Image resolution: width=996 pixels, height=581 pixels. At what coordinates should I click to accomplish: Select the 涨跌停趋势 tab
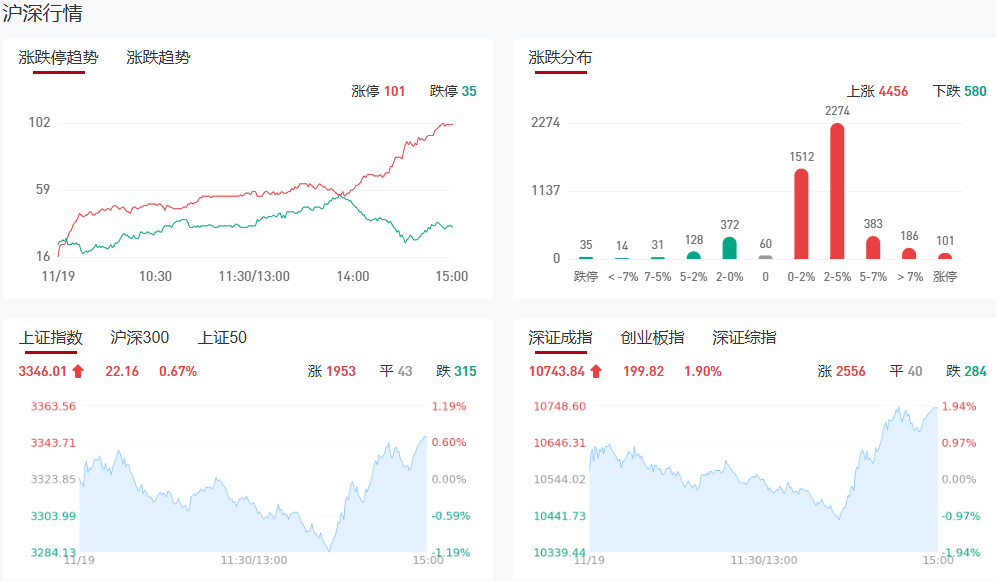tap(59, 58)
